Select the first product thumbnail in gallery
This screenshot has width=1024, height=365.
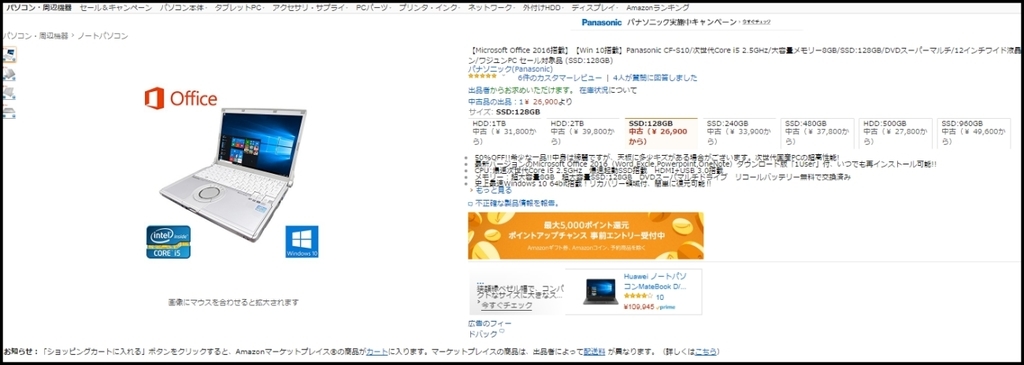[9, 56]
